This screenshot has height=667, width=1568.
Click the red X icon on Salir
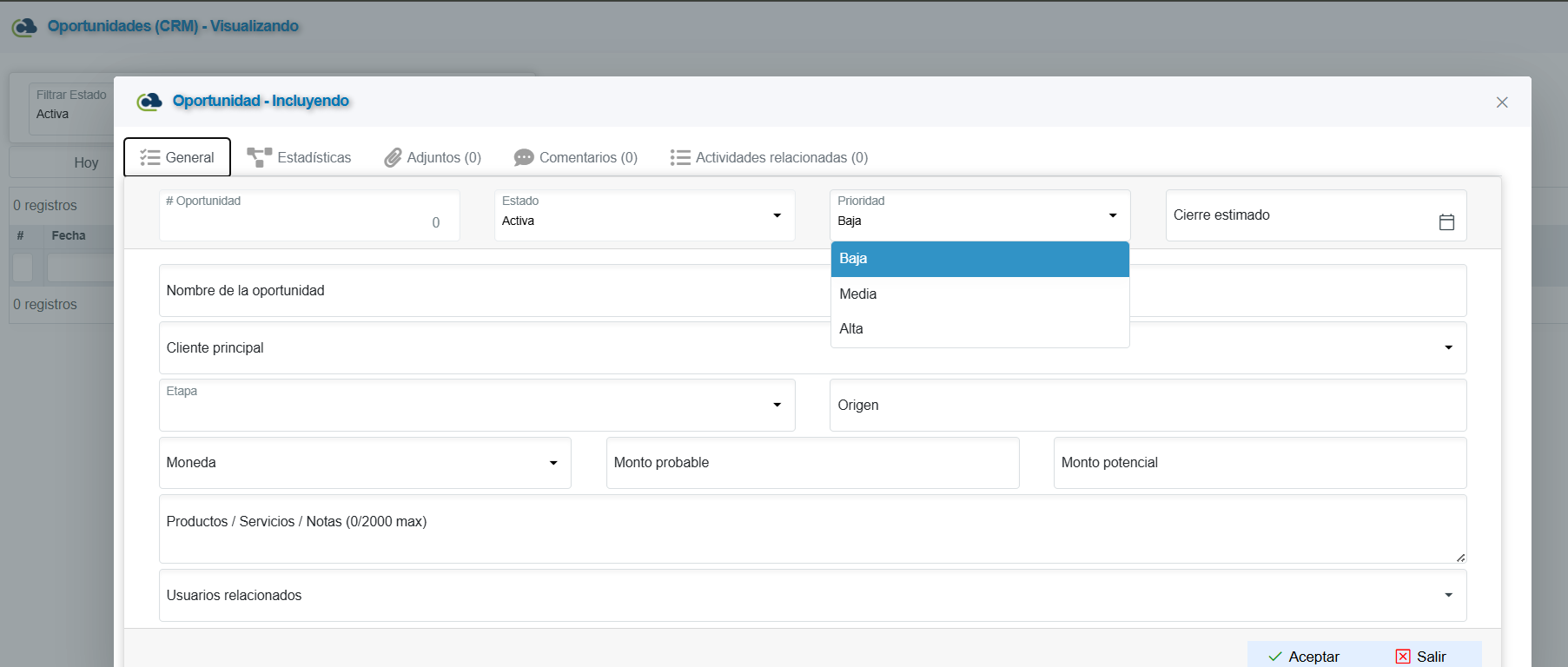(1402, 657)
